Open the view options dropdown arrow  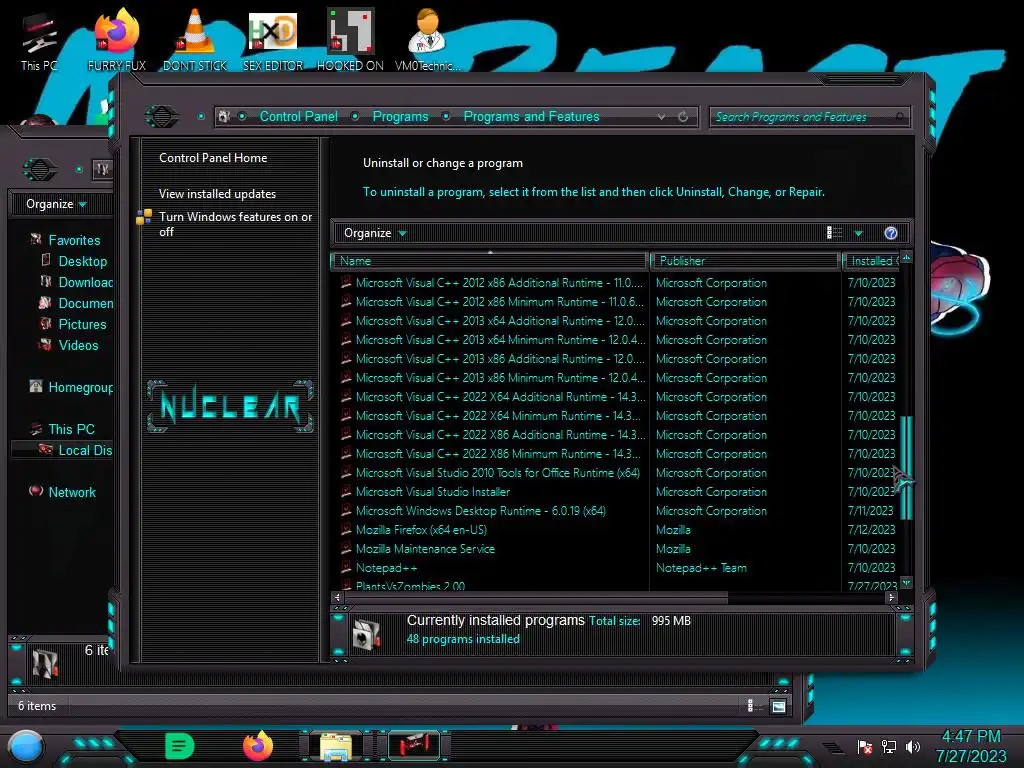click(858, 233)
